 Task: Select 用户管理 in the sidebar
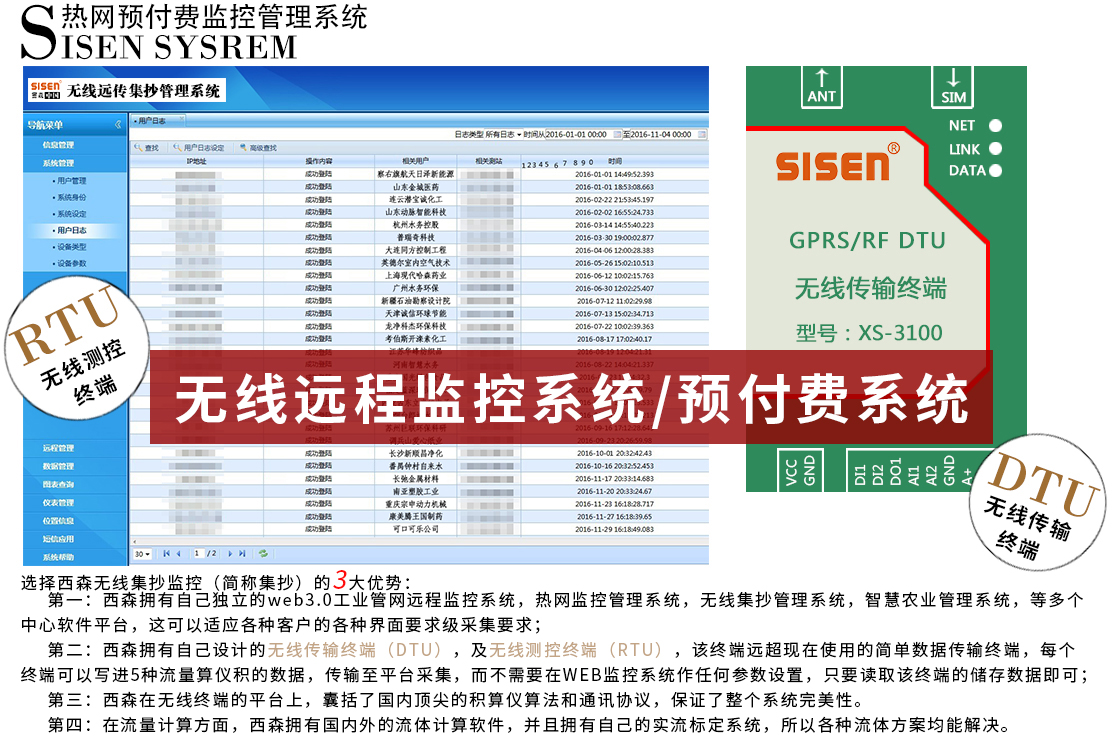pyautogui.click(x=70, y=181)
